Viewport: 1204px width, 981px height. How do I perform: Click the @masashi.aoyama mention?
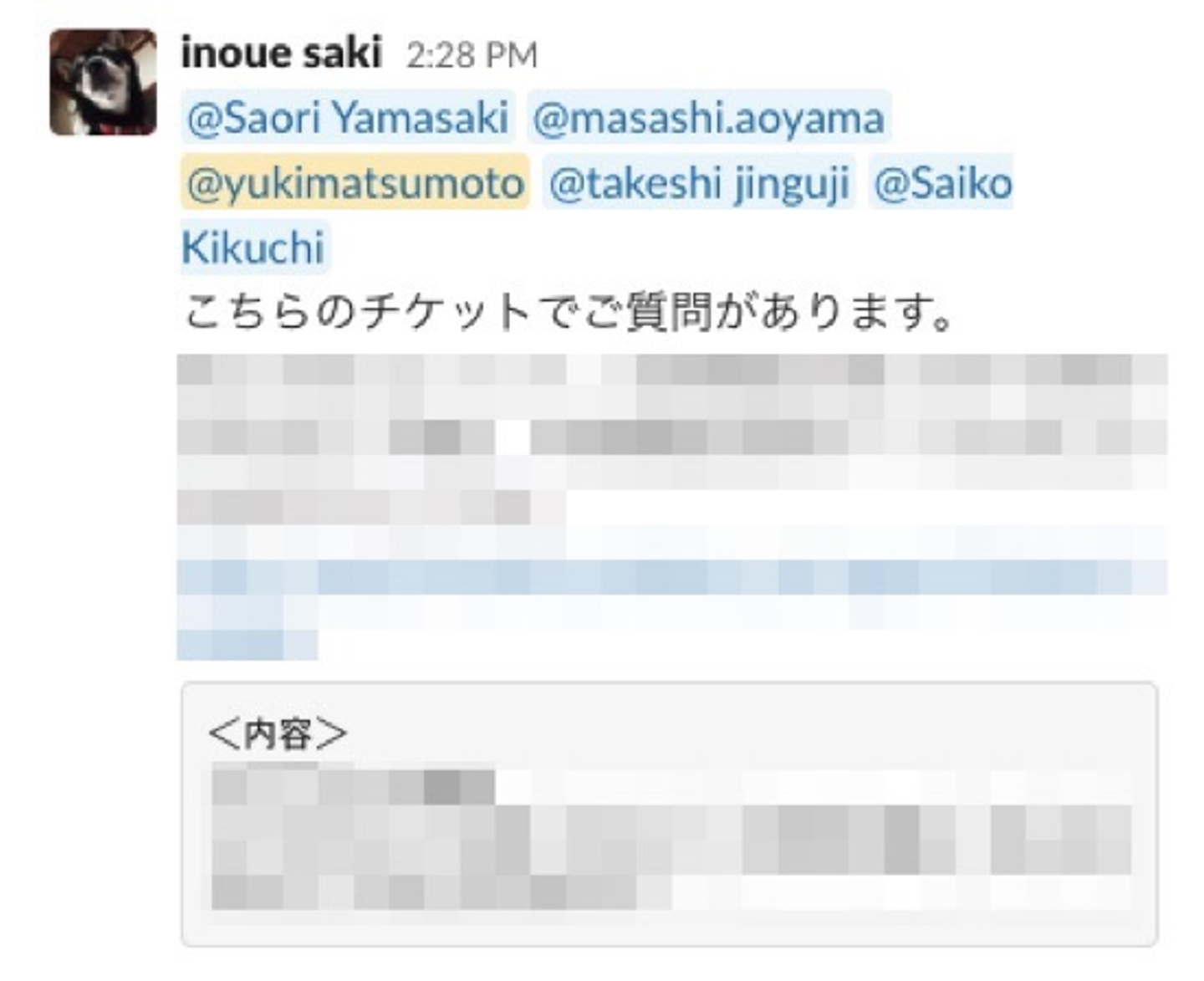click(x=708, y=117)
